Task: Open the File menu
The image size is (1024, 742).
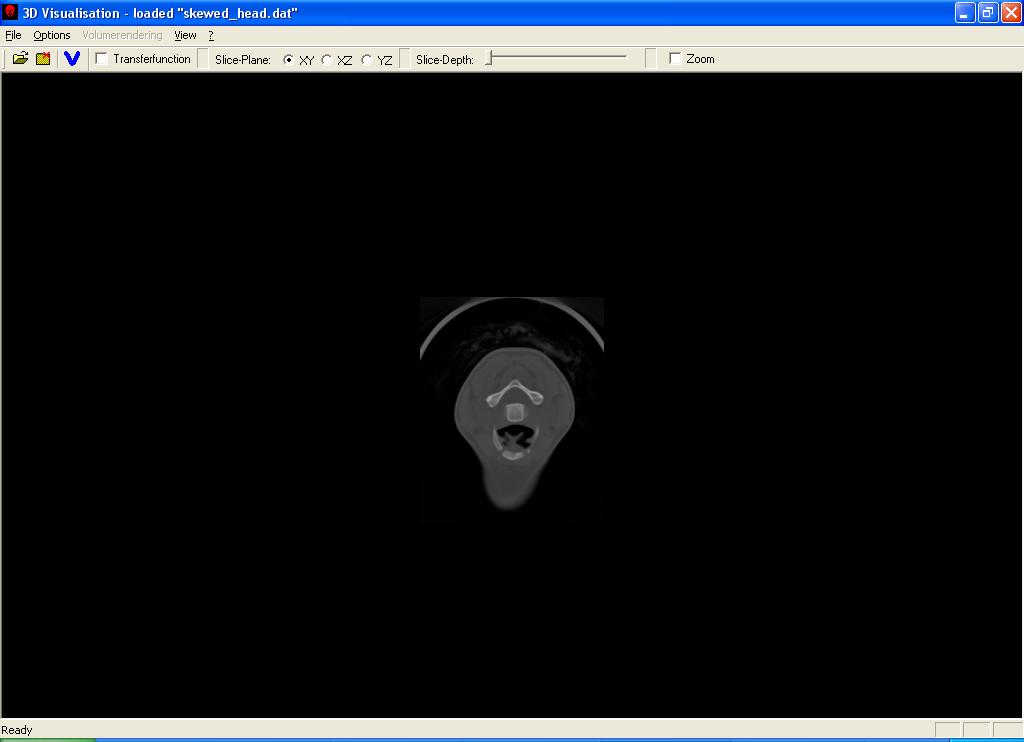Action: [x=13, y=35]
